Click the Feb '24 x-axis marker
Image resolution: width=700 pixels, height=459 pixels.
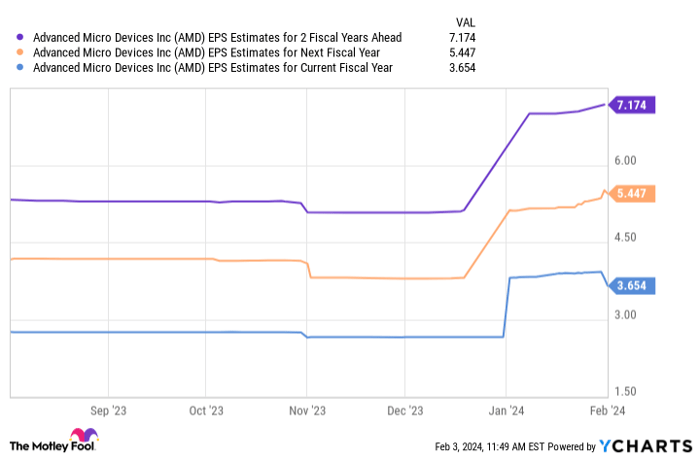coord(607,409)
